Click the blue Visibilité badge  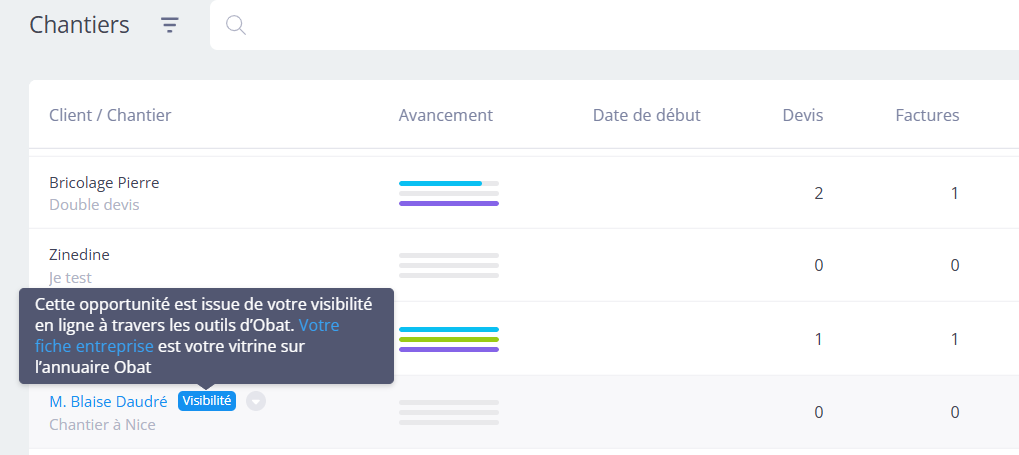(207, 401)
